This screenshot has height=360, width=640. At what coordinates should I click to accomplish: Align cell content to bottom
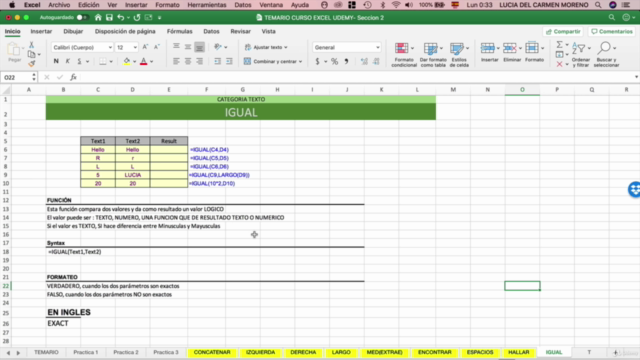tap(199, 47)
